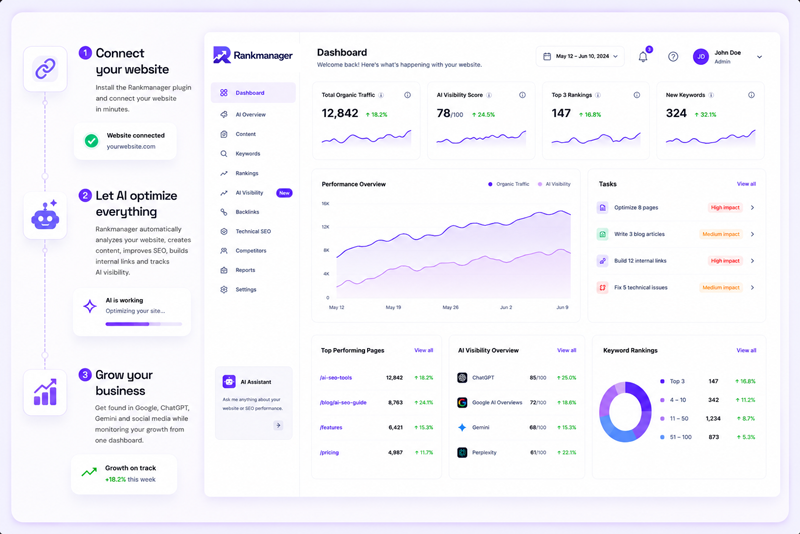This screenshot has width=800, height=534.
Task: Click View all in the Tasks panel
Action: tap(746, 184)
